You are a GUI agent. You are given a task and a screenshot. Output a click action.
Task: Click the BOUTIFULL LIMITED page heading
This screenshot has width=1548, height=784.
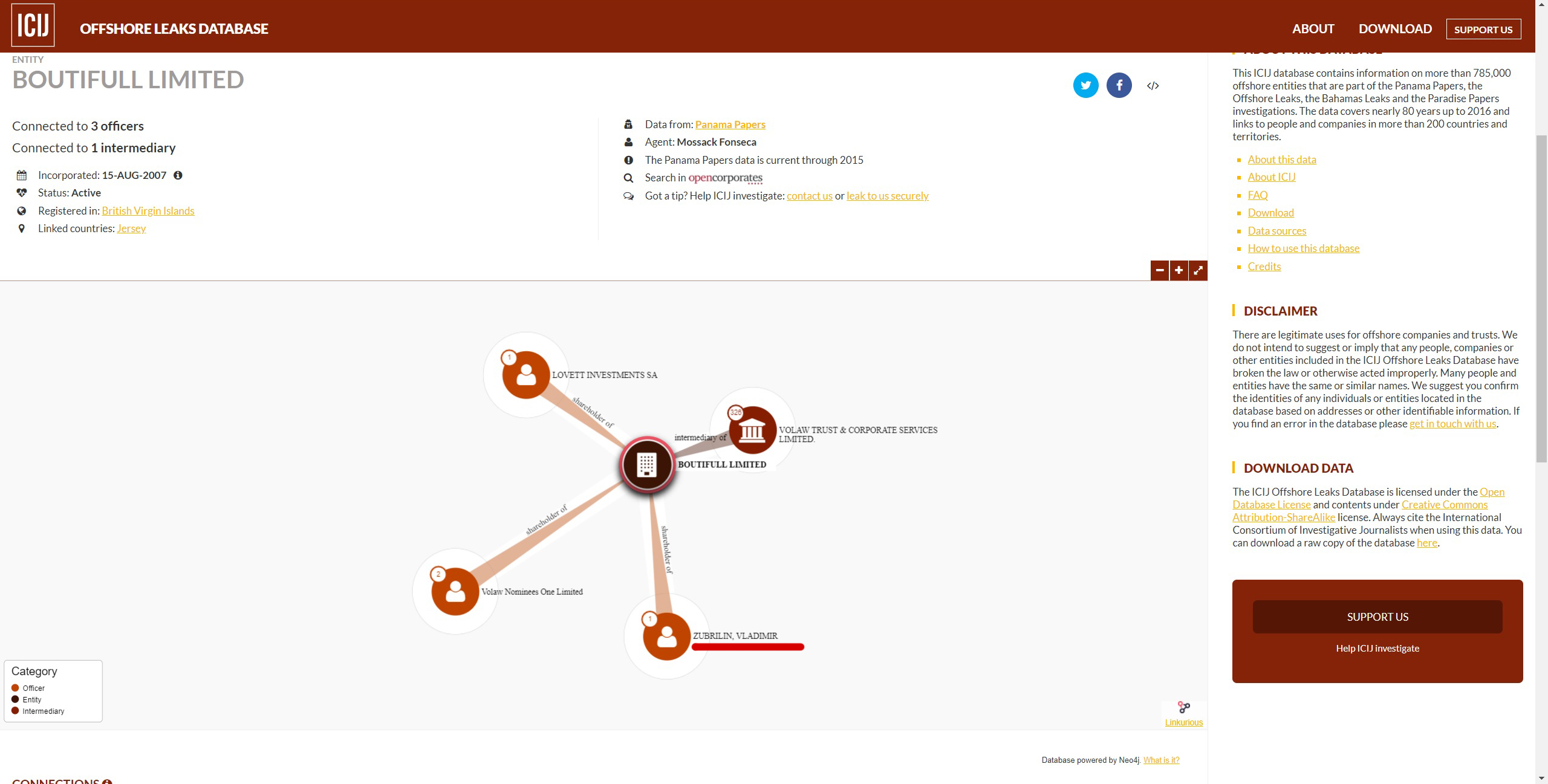(128, 80)
